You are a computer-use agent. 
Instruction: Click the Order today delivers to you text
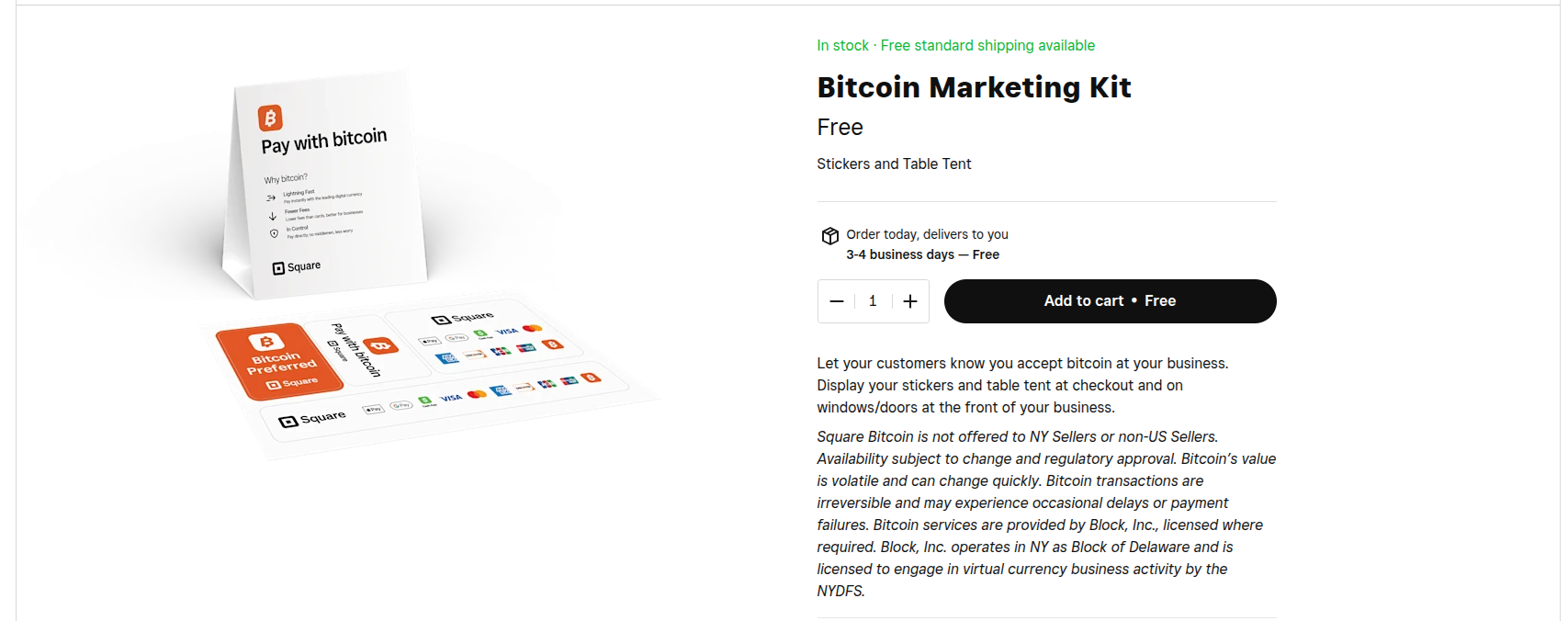point(927,235)
